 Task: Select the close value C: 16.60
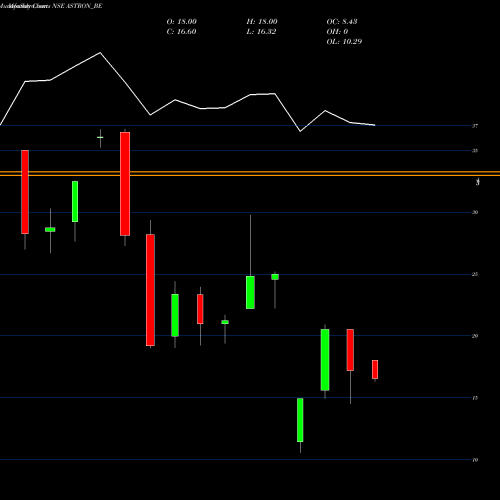coord(181,32)
